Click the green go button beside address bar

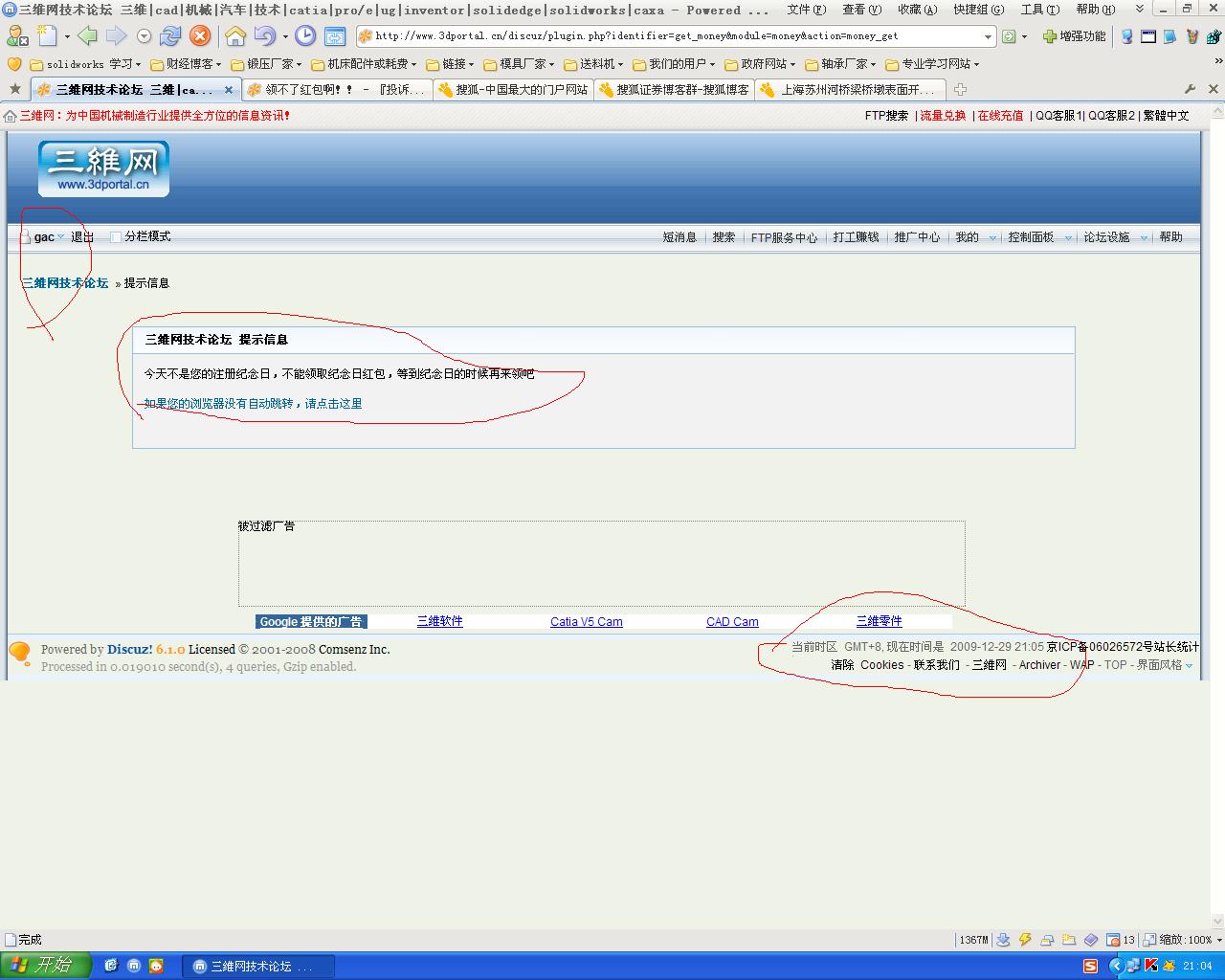click(x=1009, y=36)
